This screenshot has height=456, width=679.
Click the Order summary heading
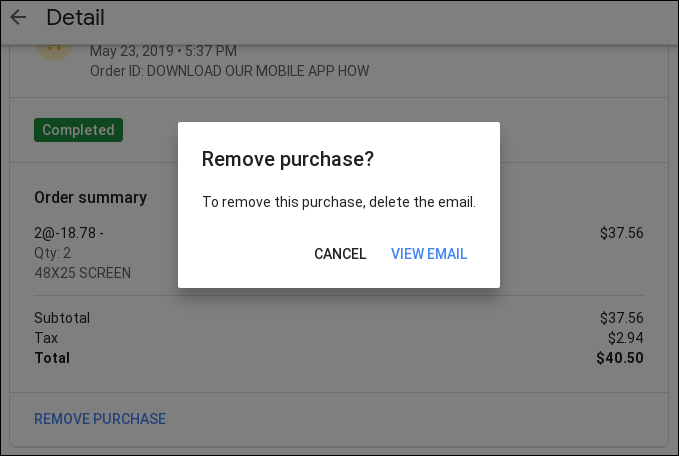[x=91, y=197]
